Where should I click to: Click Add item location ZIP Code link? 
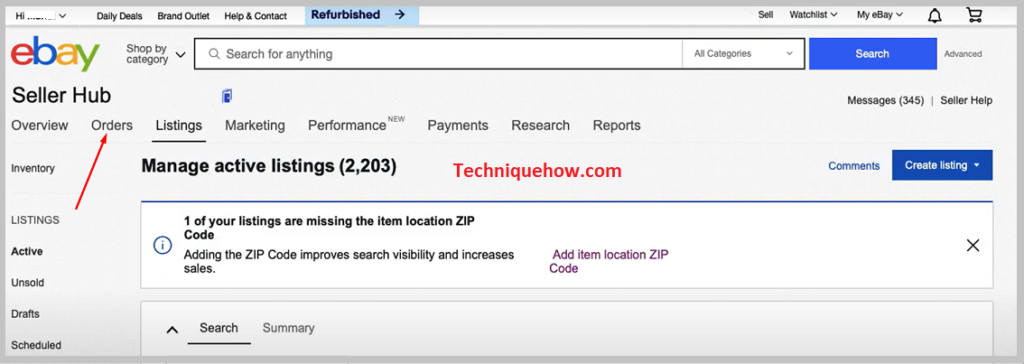[609, 261]
